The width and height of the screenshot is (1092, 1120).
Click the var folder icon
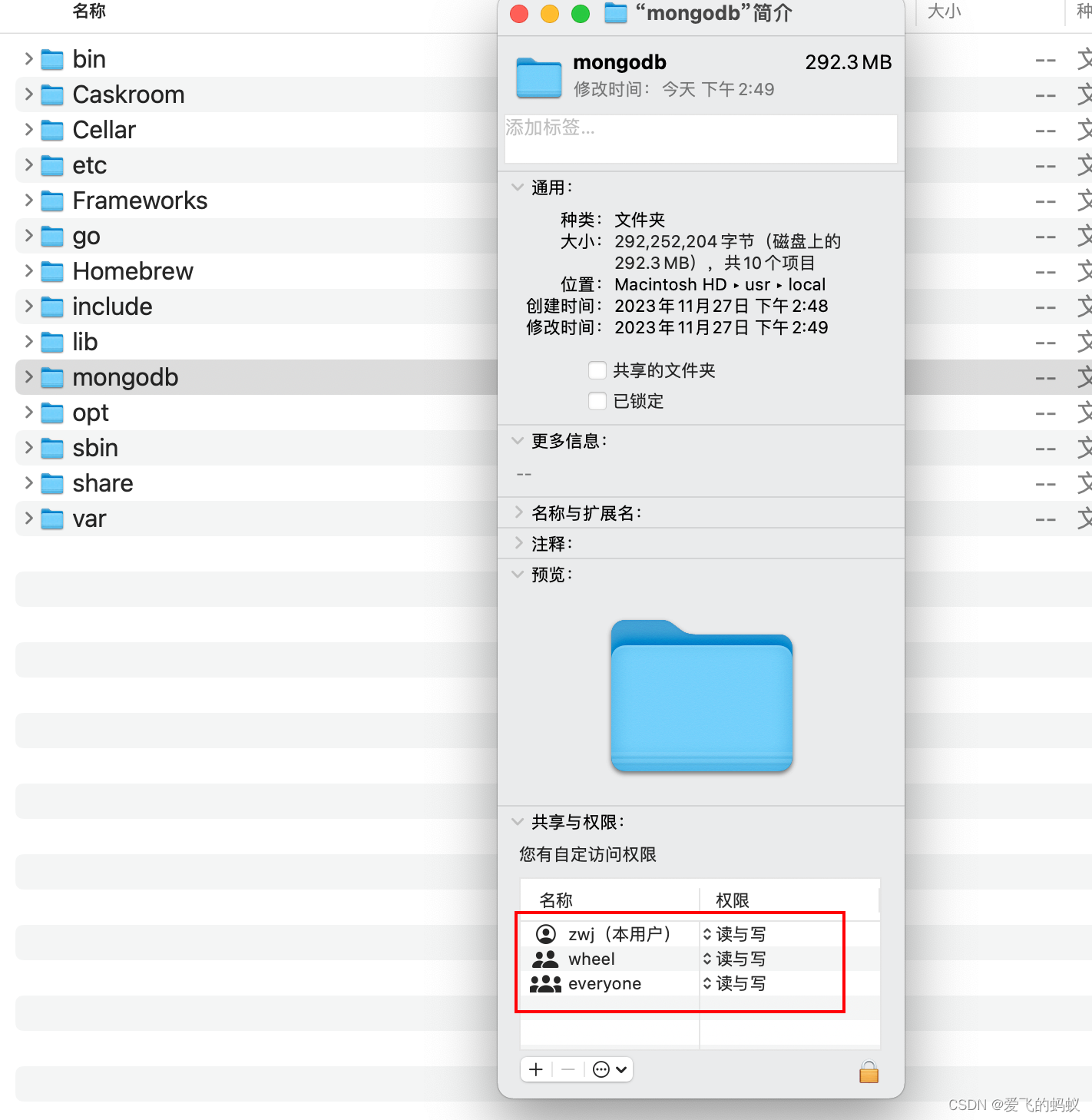click(x=52, y=519)
